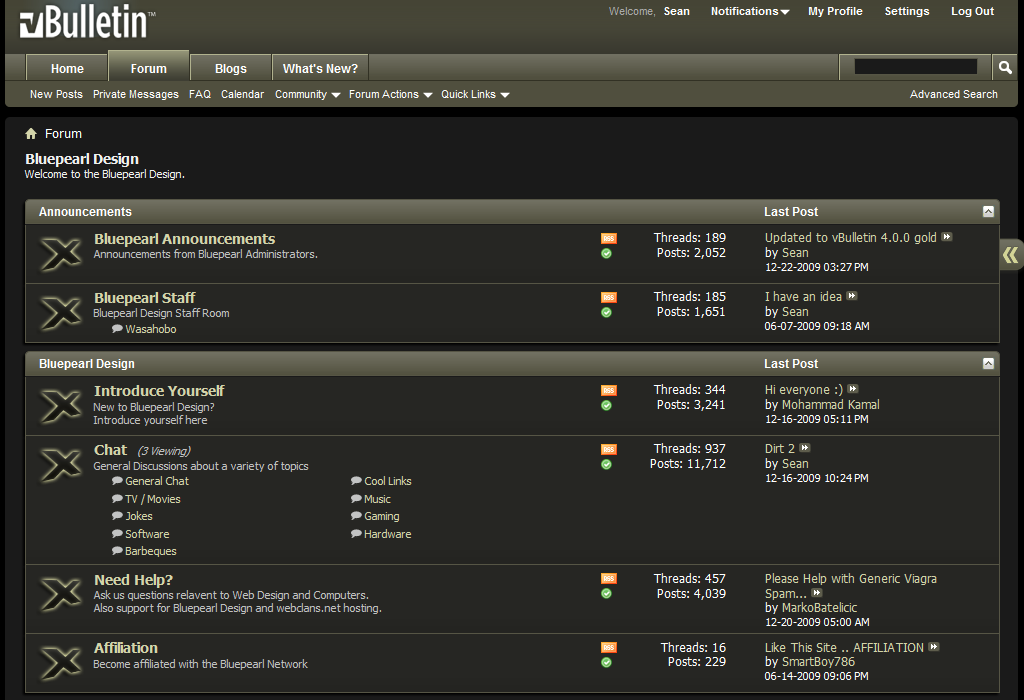Click forum status icon beside Chat
1024x700 pixels.
click(x=61, y=464)
